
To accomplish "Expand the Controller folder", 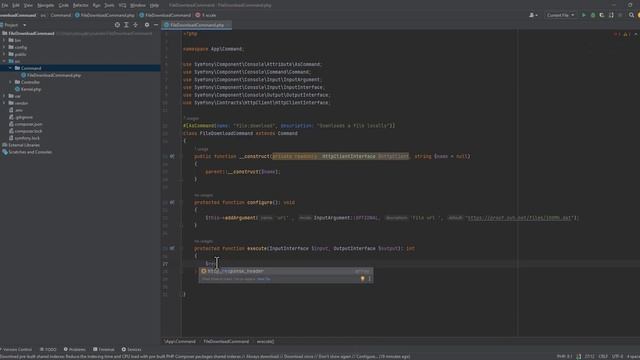I will (11, 82).
